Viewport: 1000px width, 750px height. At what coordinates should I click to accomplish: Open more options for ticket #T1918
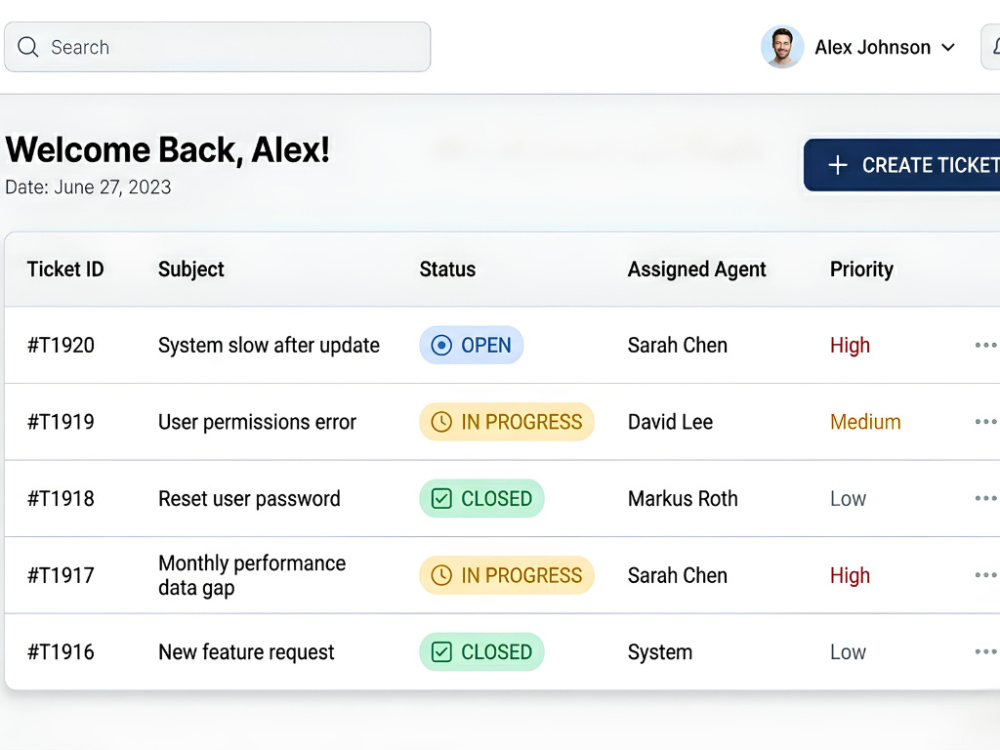coord(986,498)
